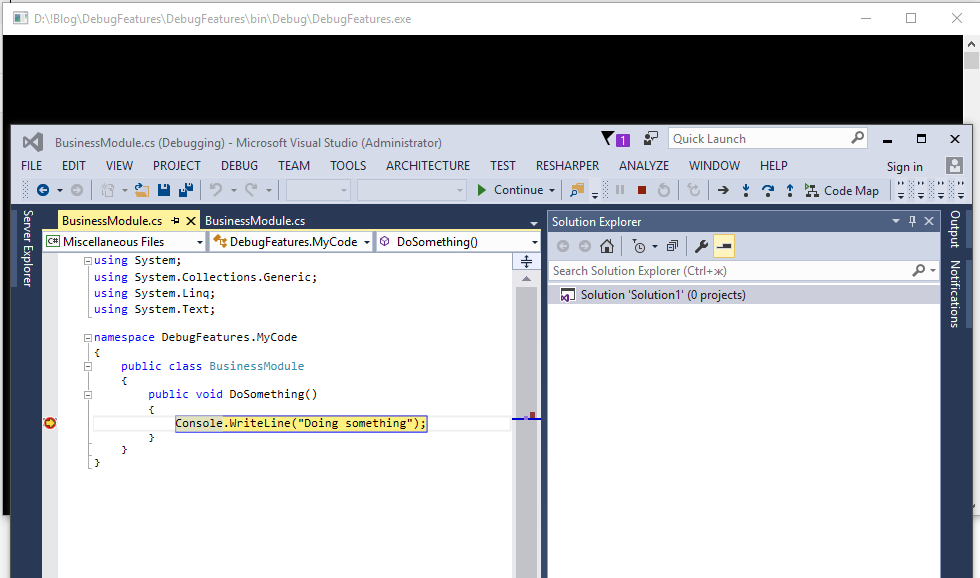
Task: Click the Sign in link
Action: [904, 166]
